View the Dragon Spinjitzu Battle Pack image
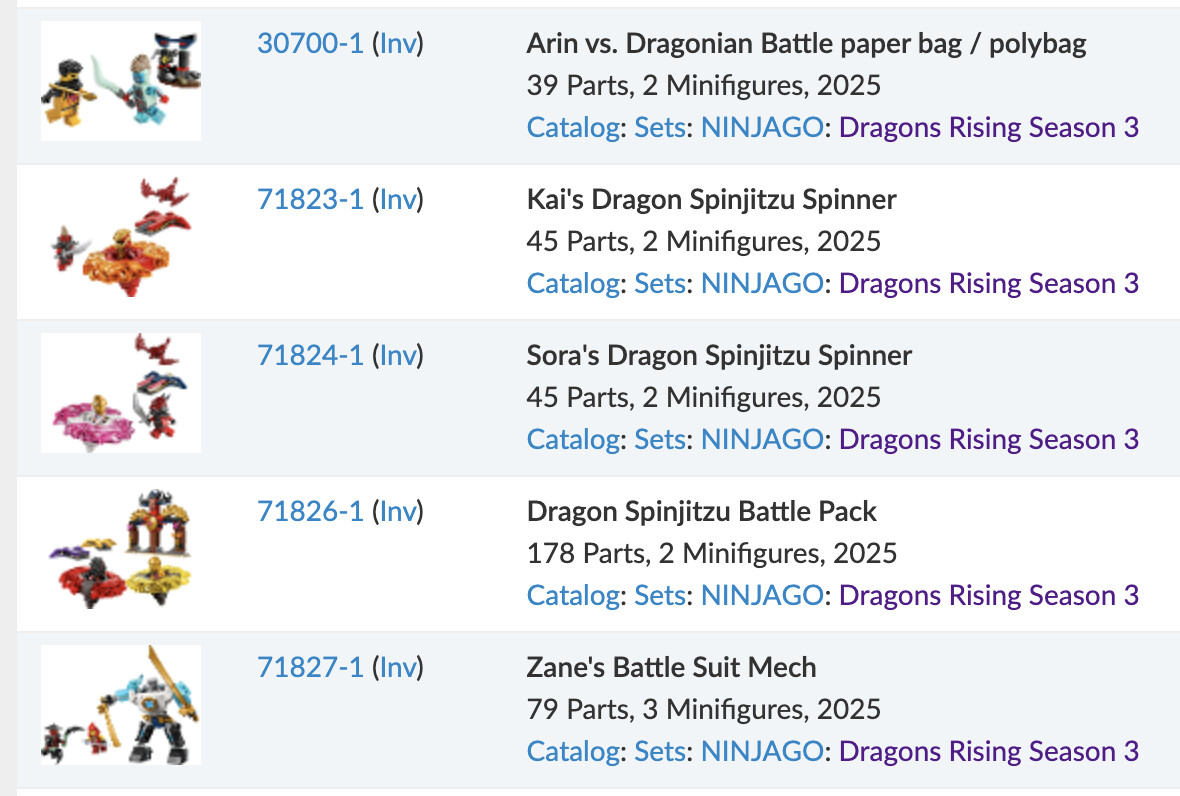This screenshot has width=1180, height=796. (x=121, y=549)
